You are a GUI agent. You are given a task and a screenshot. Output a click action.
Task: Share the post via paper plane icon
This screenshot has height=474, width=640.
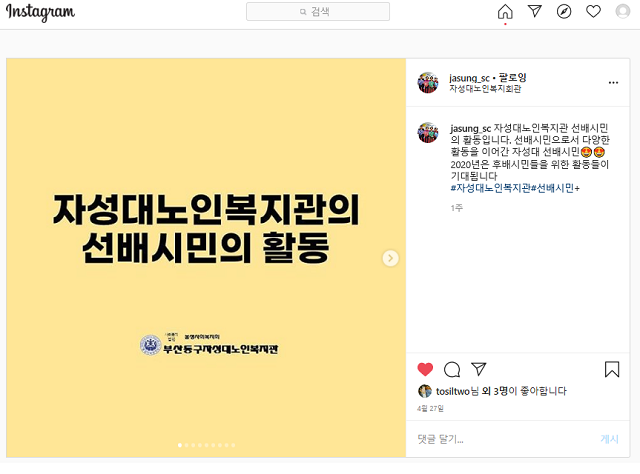click(478, 369)
